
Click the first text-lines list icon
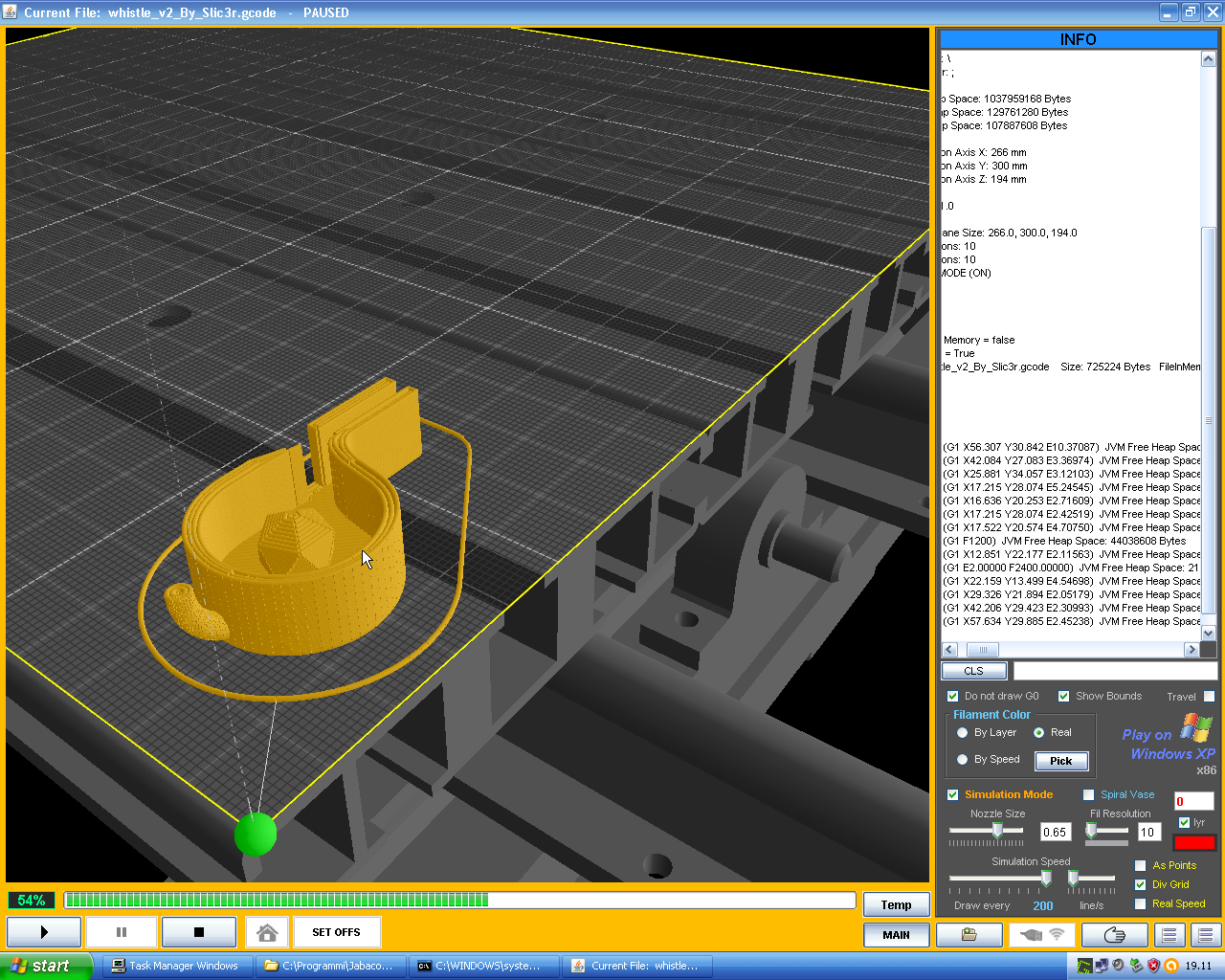click(x=1168, y=935)
